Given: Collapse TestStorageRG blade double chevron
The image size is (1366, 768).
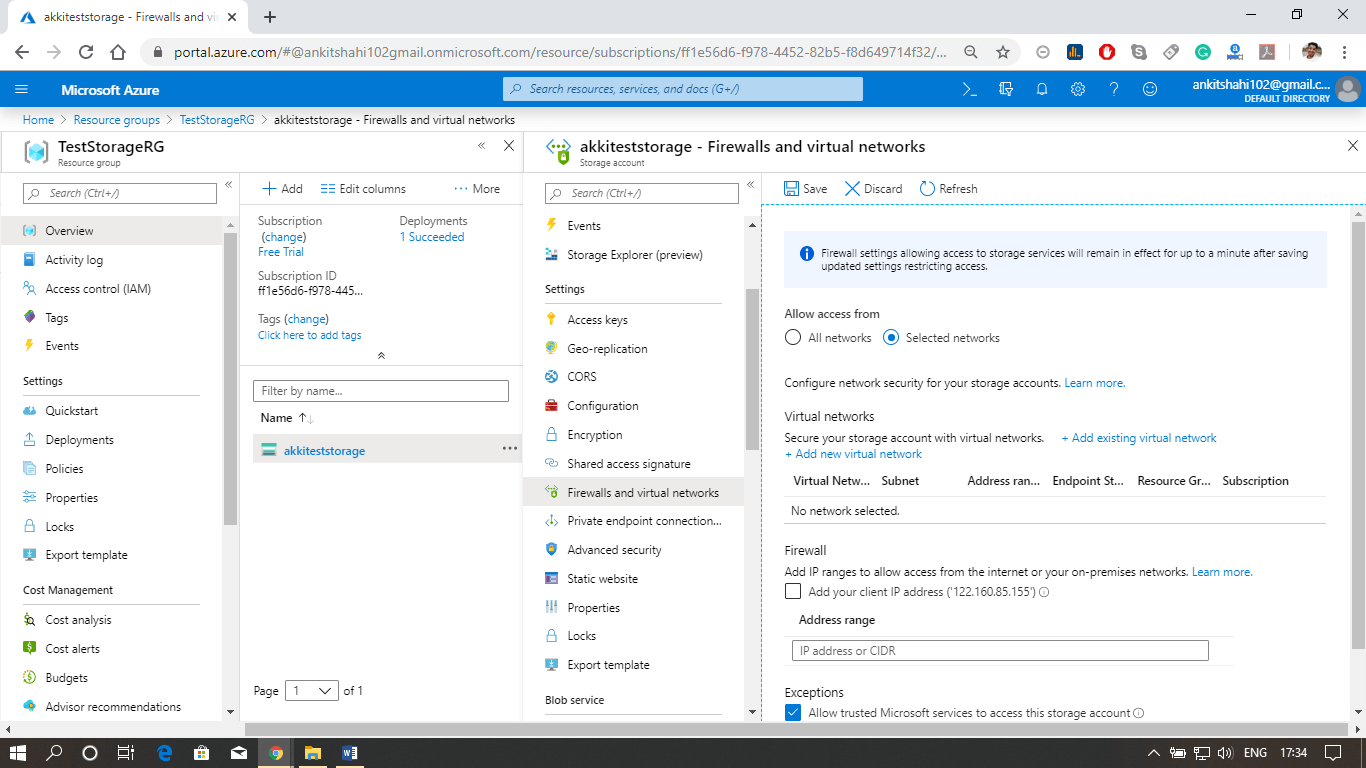Looking at the screenshot, I should coord(481,146).
